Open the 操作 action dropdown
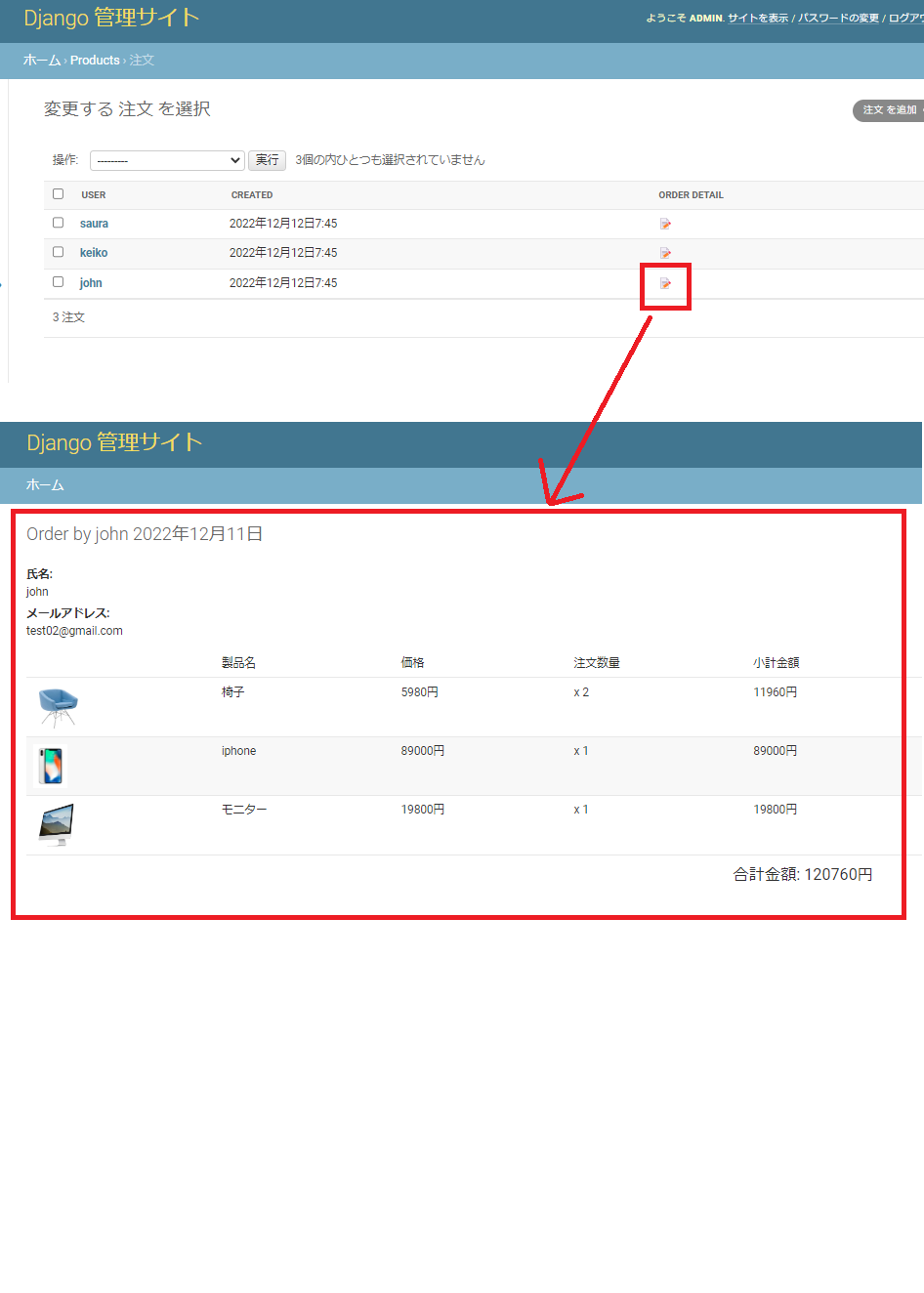The width and height of the screenshot is (924, 1293). 166,159
